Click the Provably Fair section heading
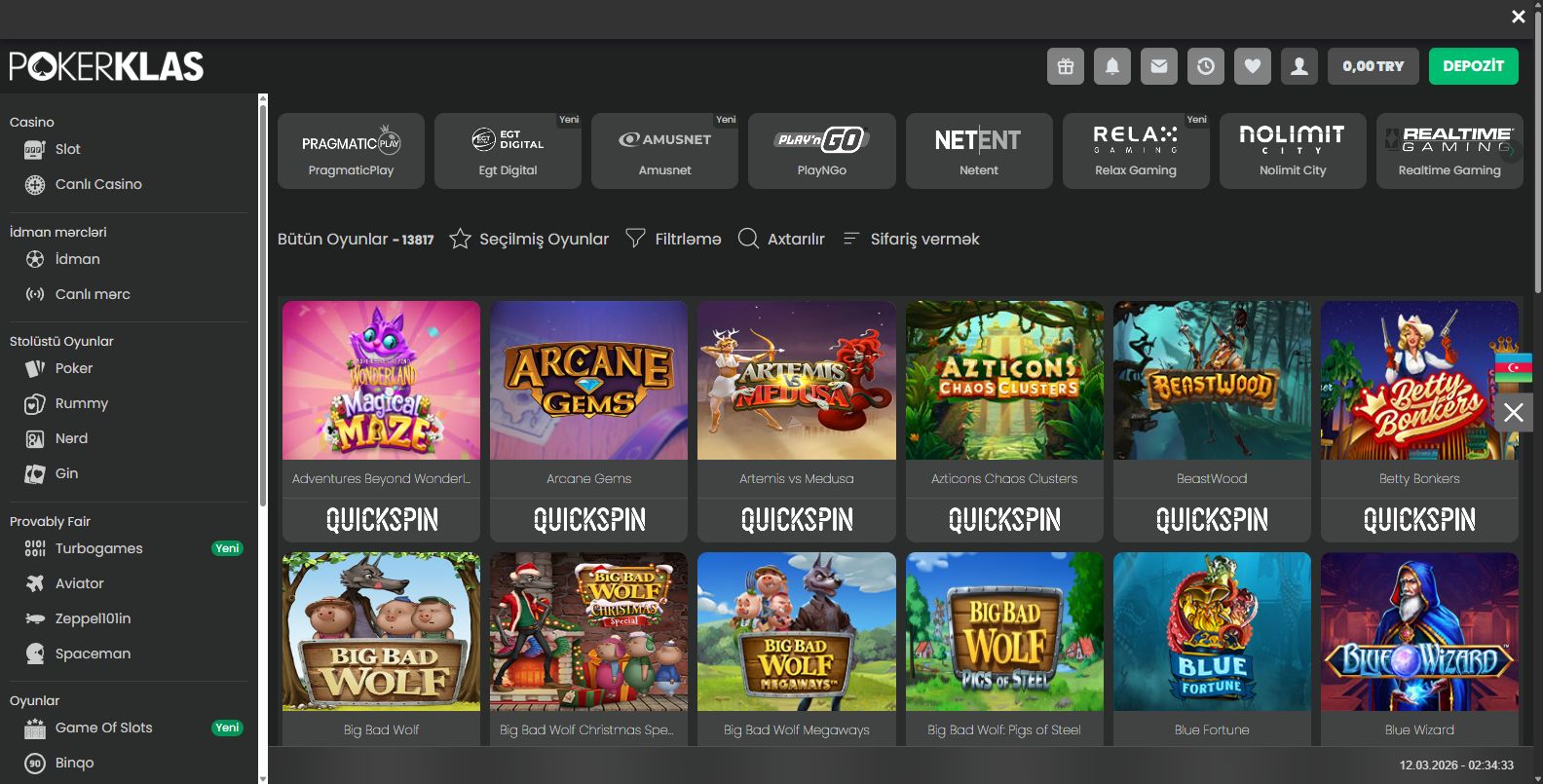Screen dimensions: 1543x784 (x=50, y=521)
